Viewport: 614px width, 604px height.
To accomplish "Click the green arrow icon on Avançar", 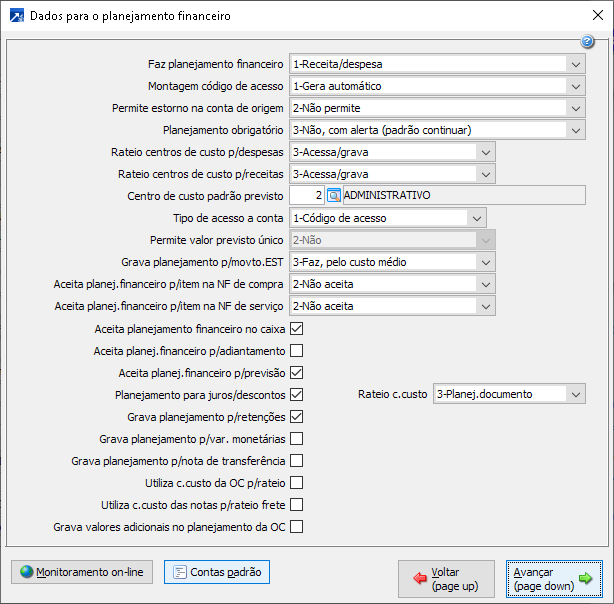I will coord(585,578).
